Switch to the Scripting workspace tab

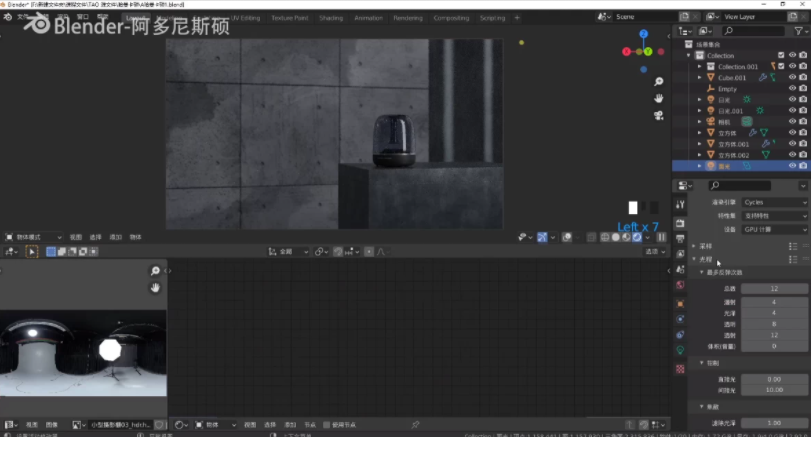click(x=492, y=18)
